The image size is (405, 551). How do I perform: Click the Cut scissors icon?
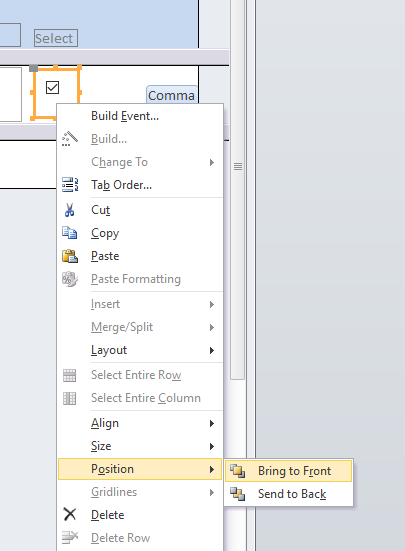pyautogui.click(x=70, y=210)
